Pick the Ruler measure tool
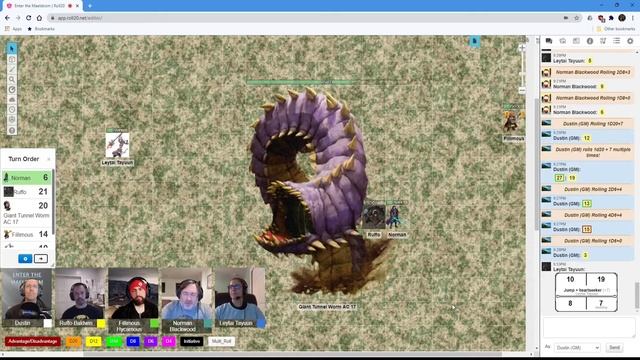Image resolution: width=640 pixels, height=360 pixels. coord(12,89)
